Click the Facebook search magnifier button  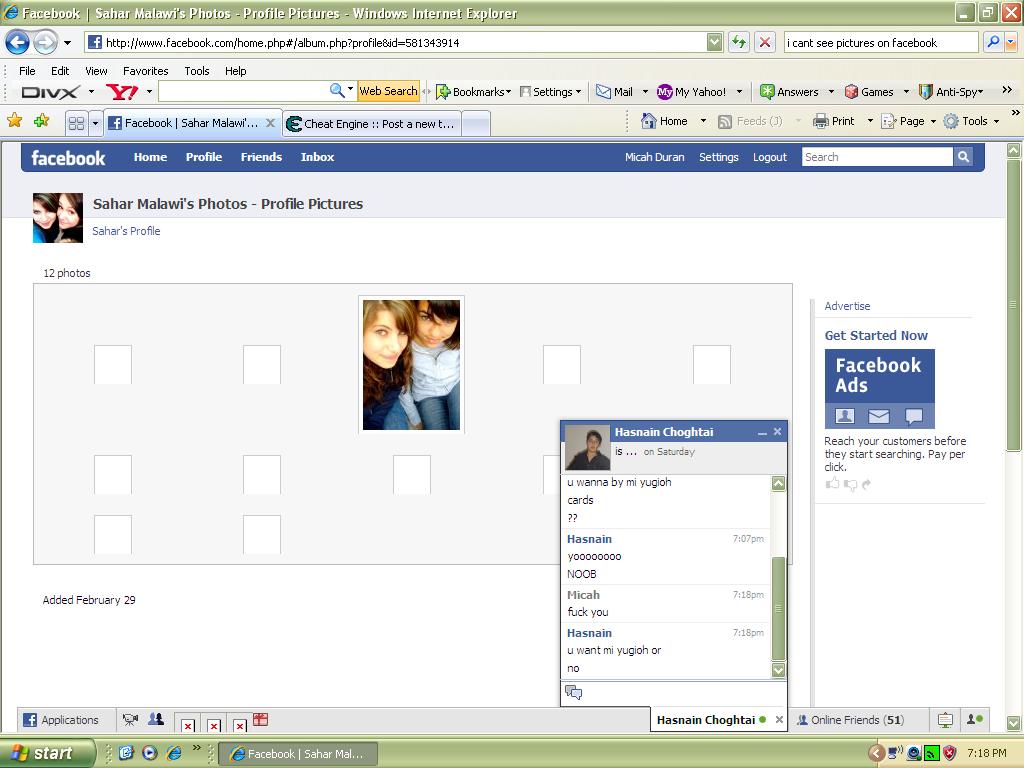coord(963,157)
